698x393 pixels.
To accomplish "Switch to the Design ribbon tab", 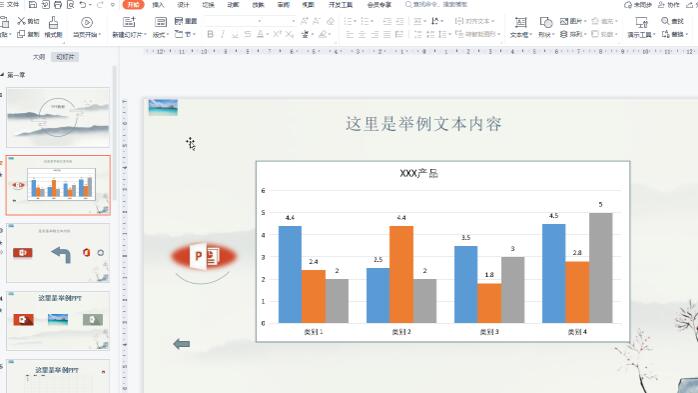I will pyautogui.click(x=183, y=4).
